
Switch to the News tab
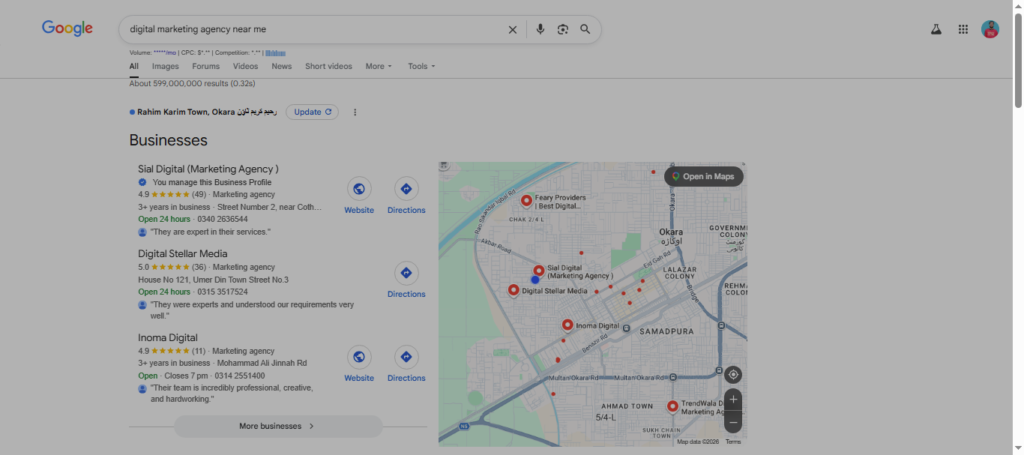tap(281, 66)
